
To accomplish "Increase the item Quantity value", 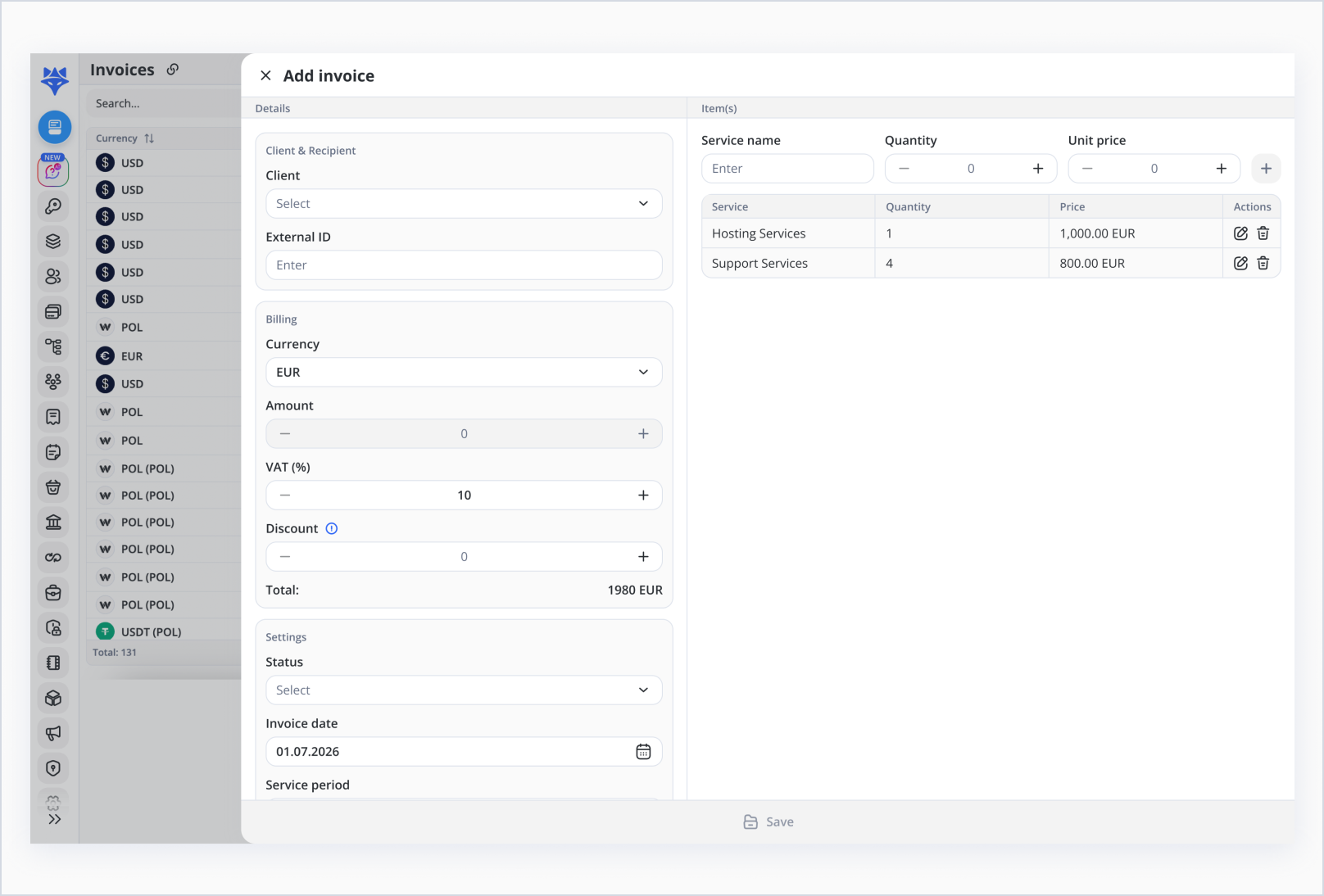I will tap(1038, 169).
